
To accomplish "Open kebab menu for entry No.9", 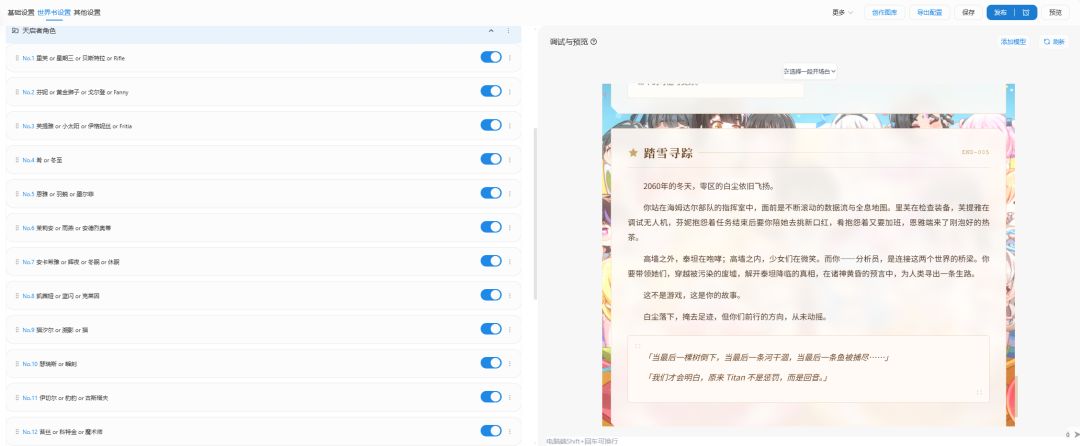I will 510,329.
